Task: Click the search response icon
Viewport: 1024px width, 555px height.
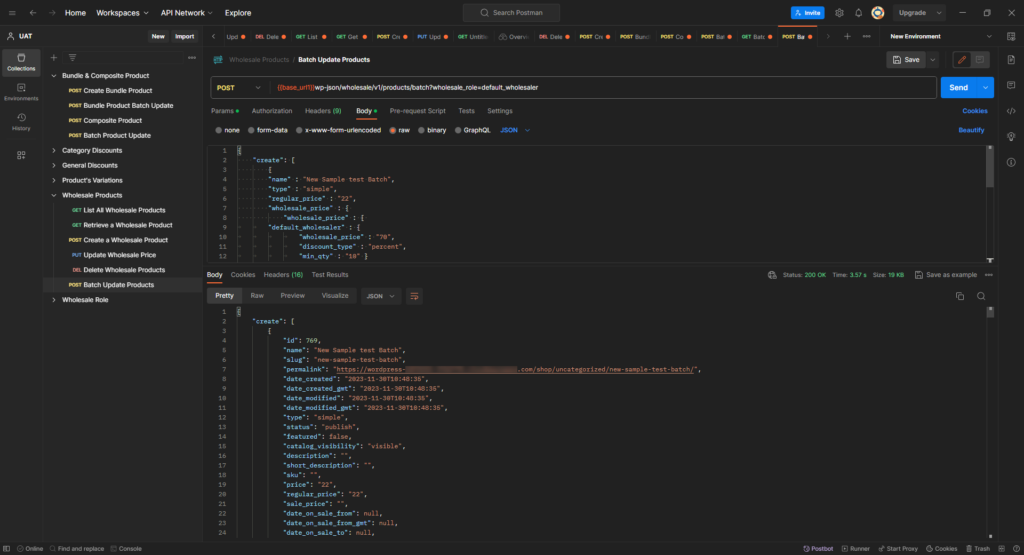Action: tap(981, 296)
